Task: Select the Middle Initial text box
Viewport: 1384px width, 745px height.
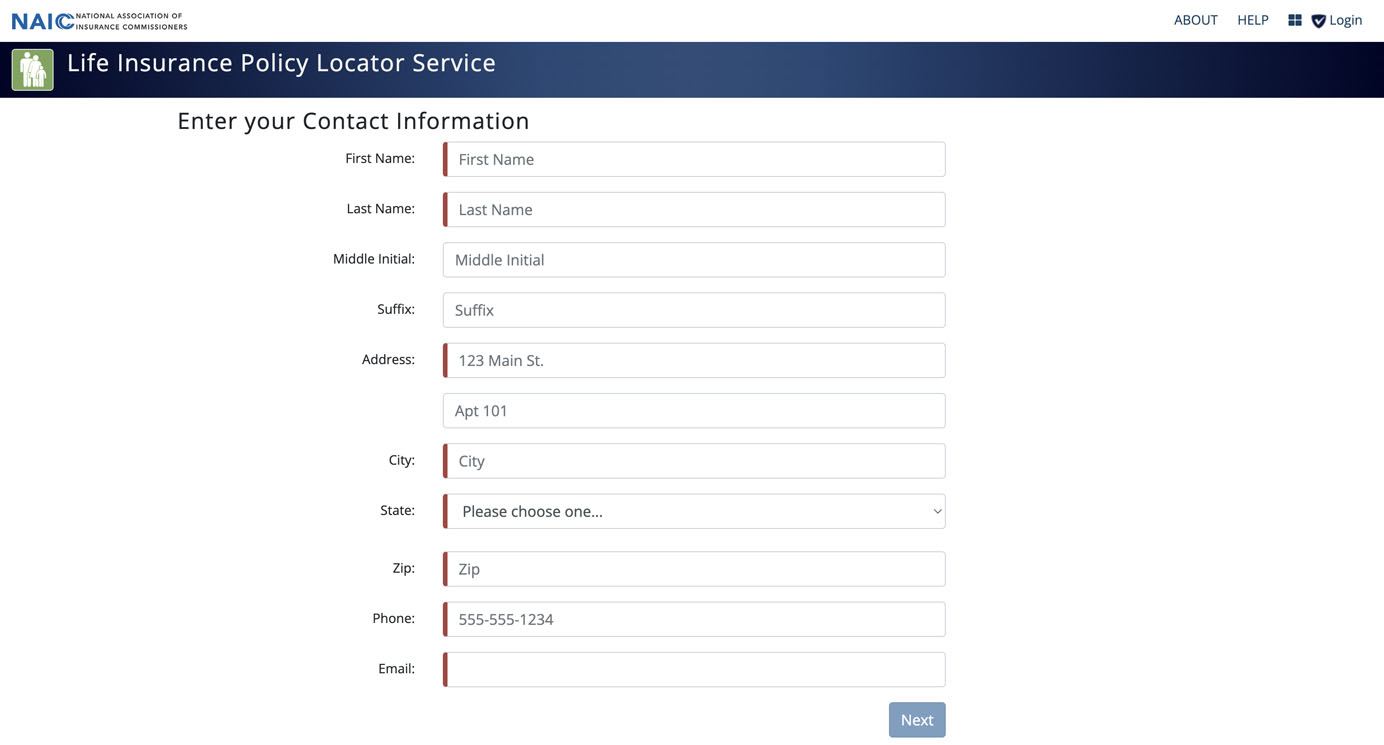Action: [x=694, y=260]
